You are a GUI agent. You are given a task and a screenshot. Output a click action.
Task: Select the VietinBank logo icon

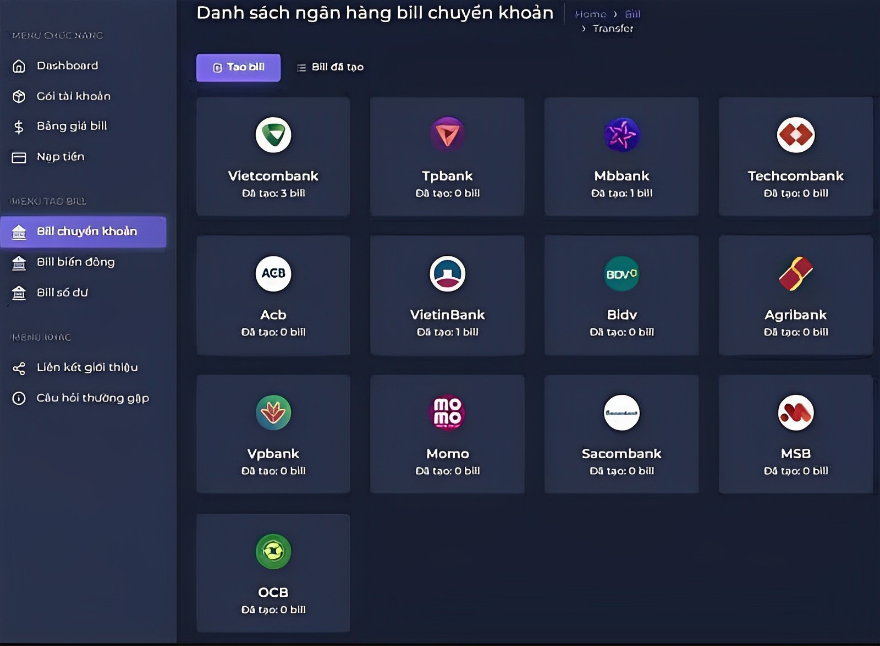point(447,274)
